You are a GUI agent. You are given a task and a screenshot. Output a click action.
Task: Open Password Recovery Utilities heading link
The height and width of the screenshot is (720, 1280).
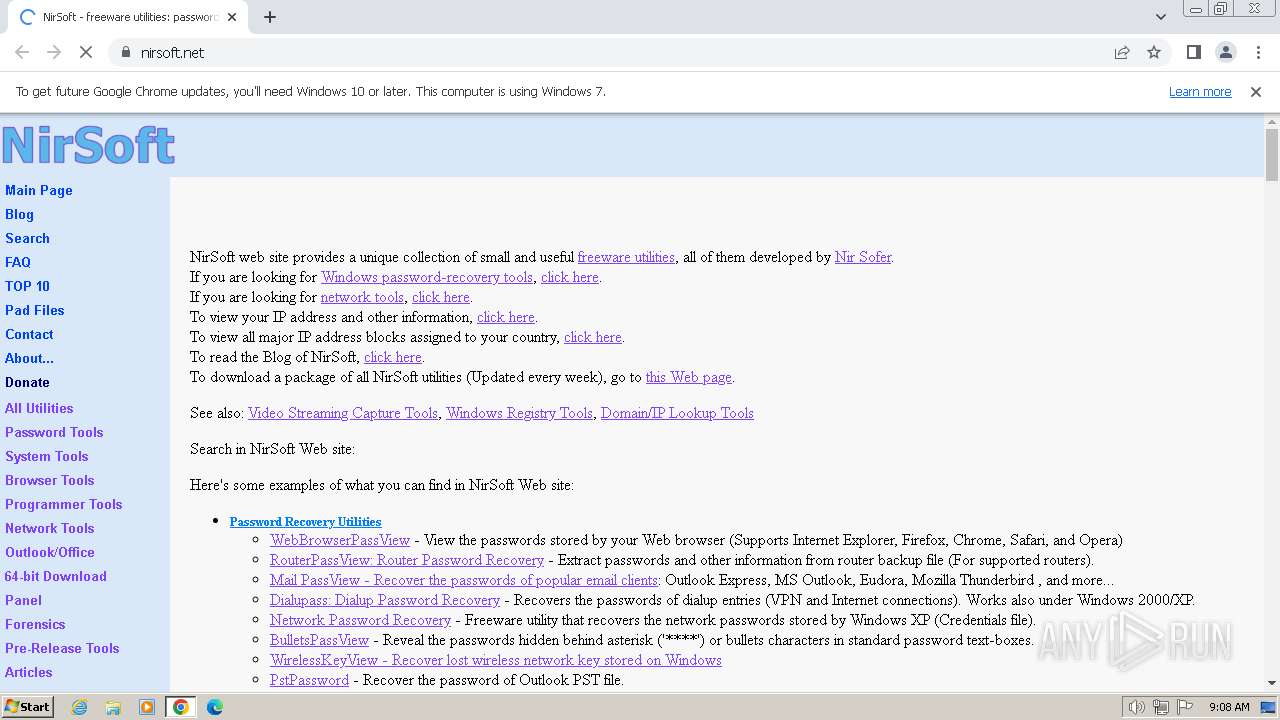point(305,521)
